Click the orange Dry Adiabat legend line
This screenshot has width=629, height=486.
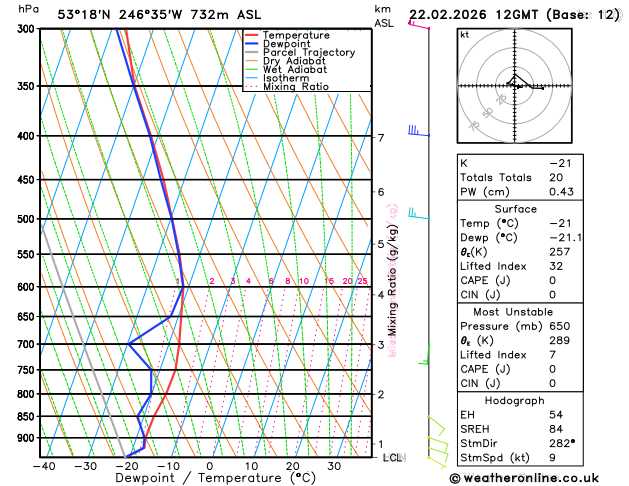coord(252,61)
